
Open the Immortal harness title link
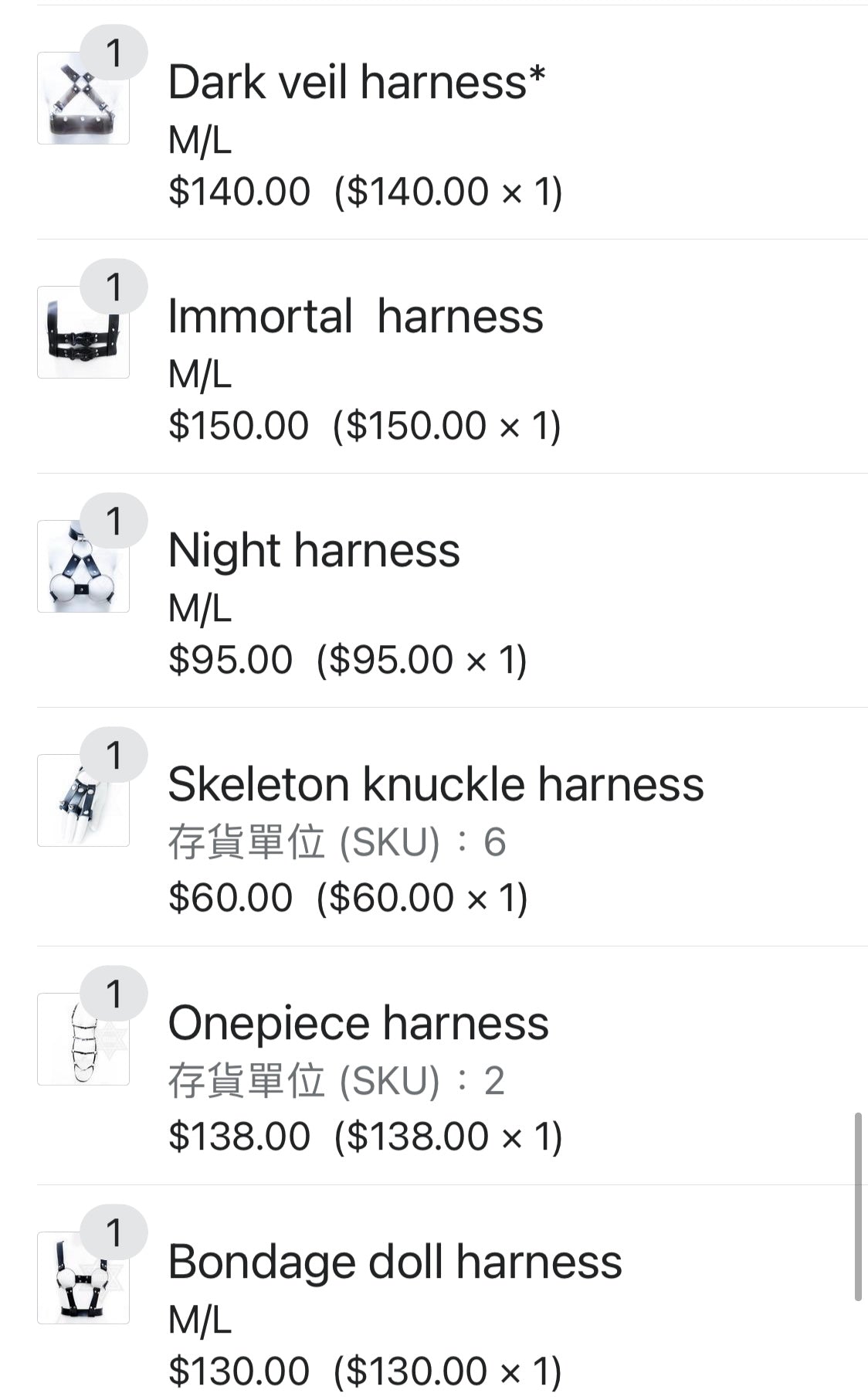point(355,316)
